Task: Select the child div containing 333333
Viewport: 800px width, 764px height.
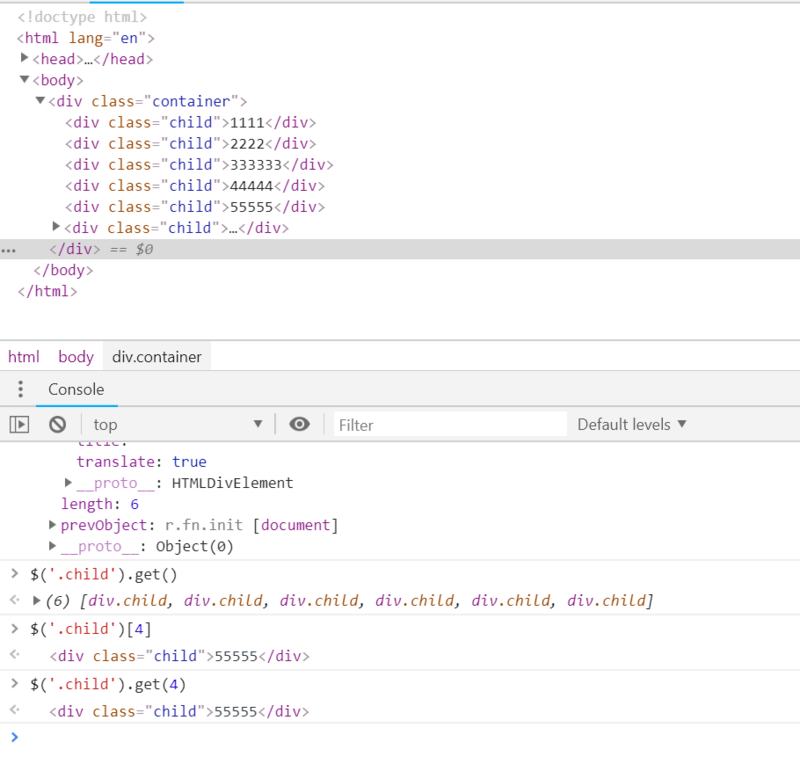Action: coord(199,165)
